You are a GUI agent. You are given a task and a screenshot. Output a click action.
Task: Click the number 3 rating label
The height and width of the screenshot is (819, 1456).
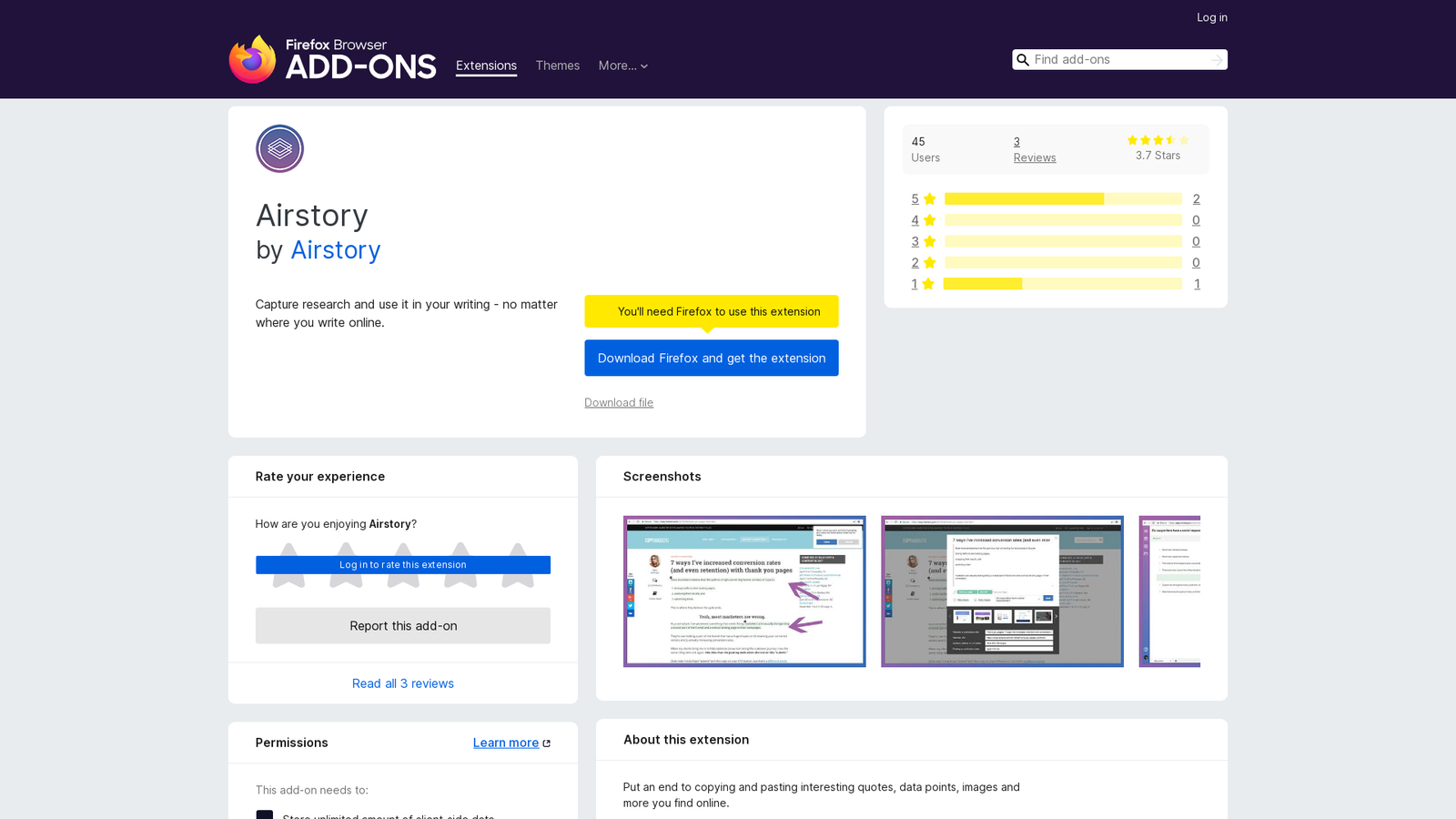pos(915,241)
